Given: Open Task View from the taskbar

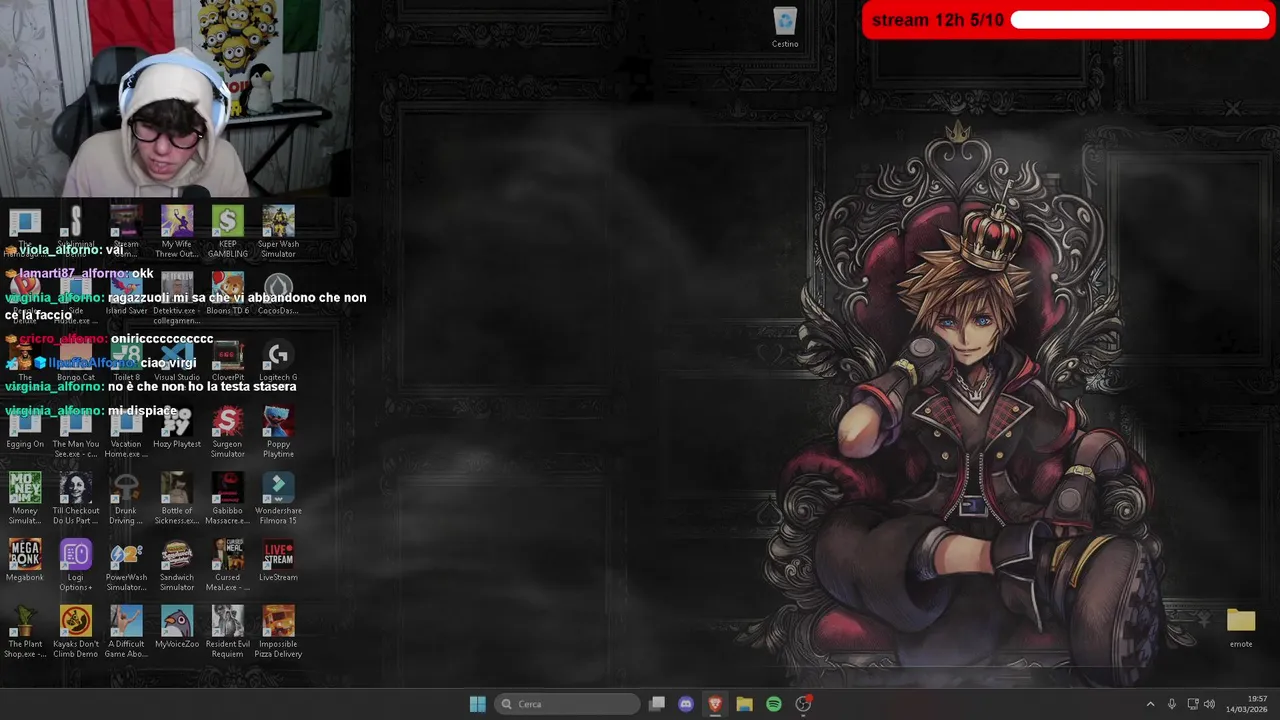Looking at the screenshot, I should tap(657, 704).
